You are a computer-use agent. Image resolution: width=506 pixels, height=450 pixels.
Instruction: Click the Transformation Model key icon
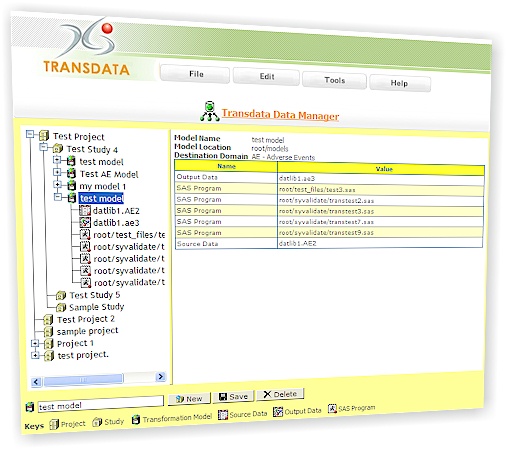pos(136,420)
